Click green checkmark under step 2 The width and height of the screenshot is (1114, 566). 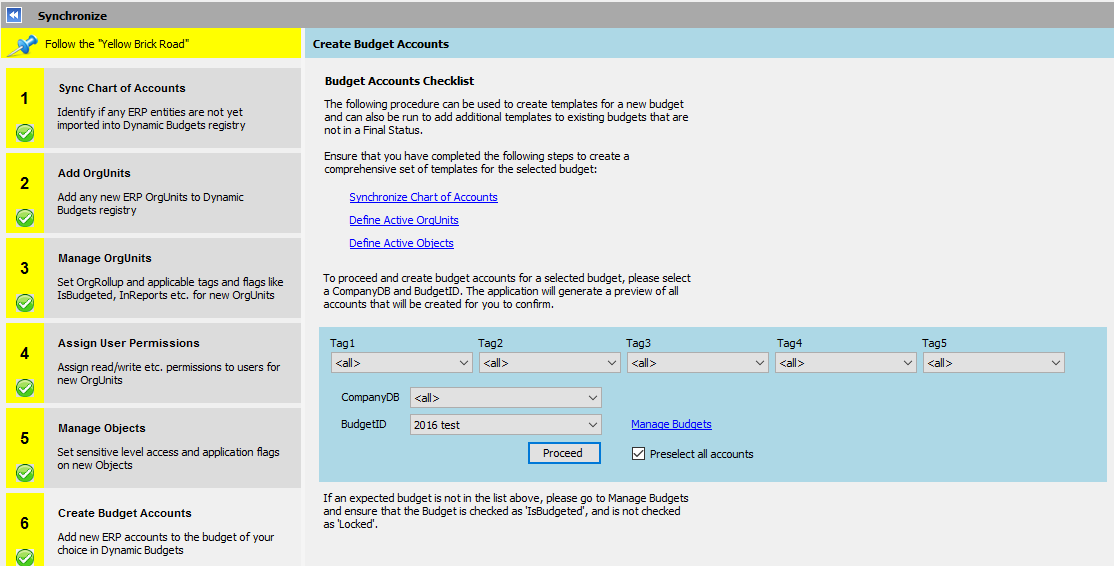click(25, 217)
